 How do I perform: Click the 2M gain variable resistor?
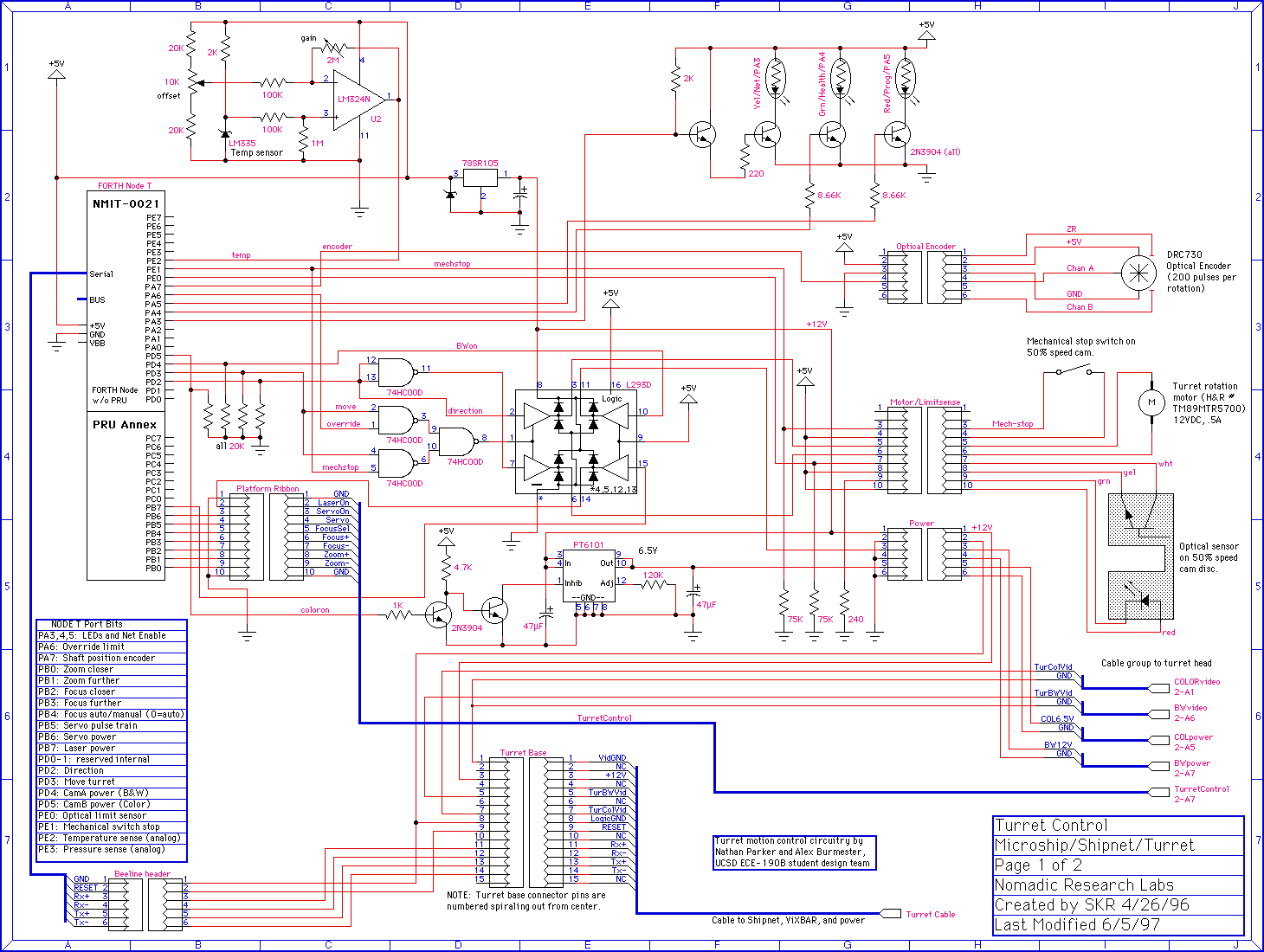(333, 48)
